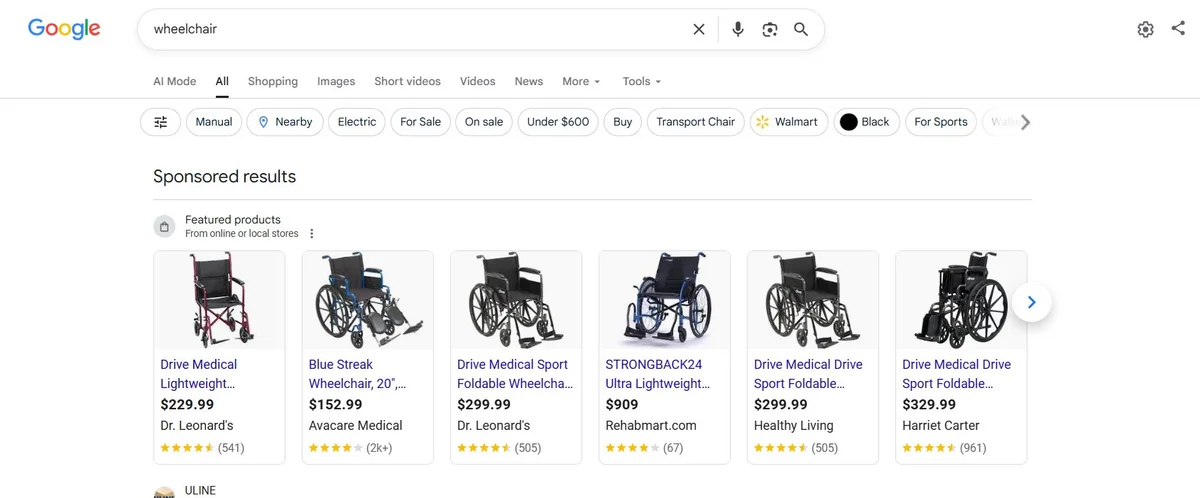The image size is (1200, 498).
Task: Expand the Tools dropdown
Action: (642, 81)
